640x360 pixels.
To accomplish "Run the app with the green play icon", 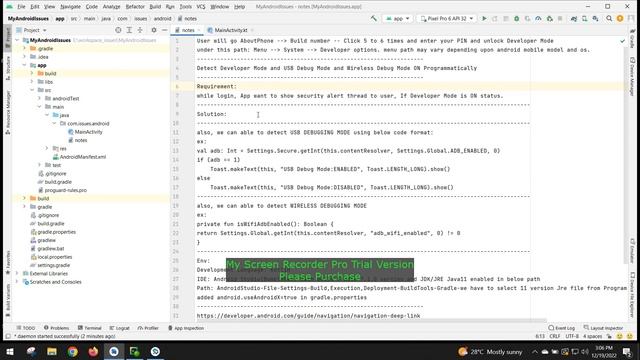I will point(484,18).
